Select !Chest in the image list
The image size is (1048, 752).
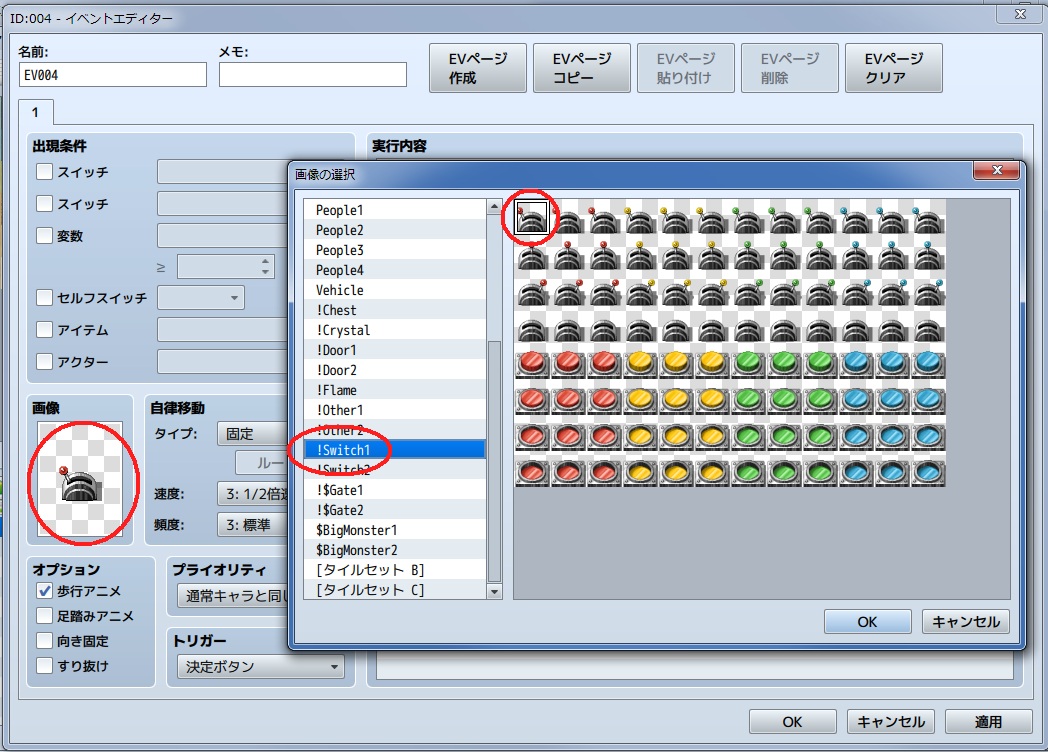tap(394, 310)
